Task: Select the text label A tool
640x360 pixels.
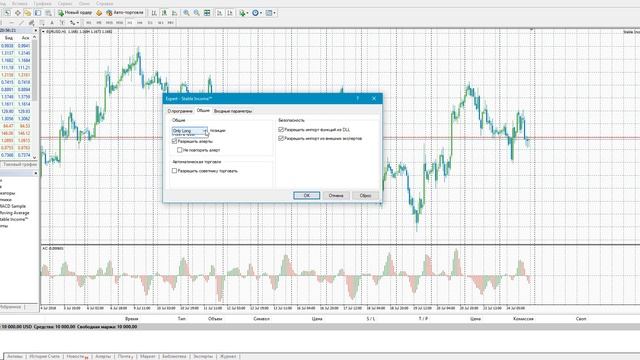Action: click(52, 23)
